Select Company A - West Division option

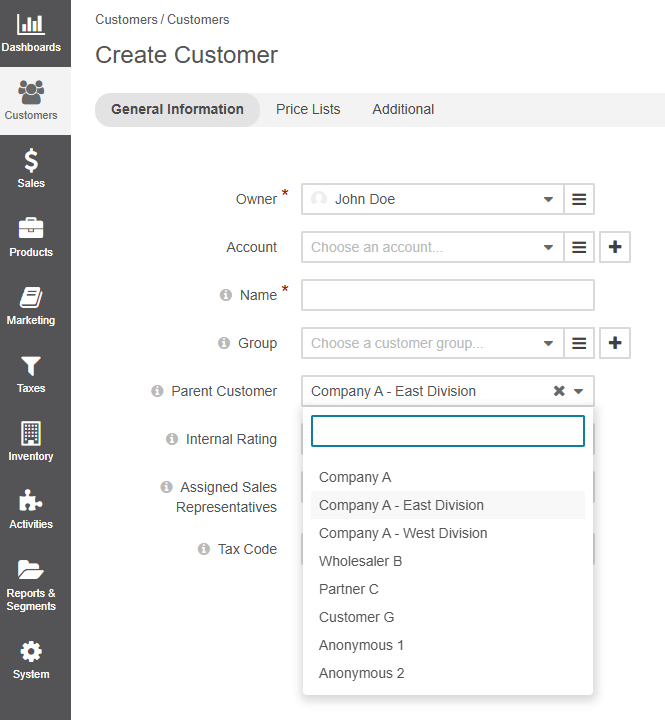pos(403,533)
